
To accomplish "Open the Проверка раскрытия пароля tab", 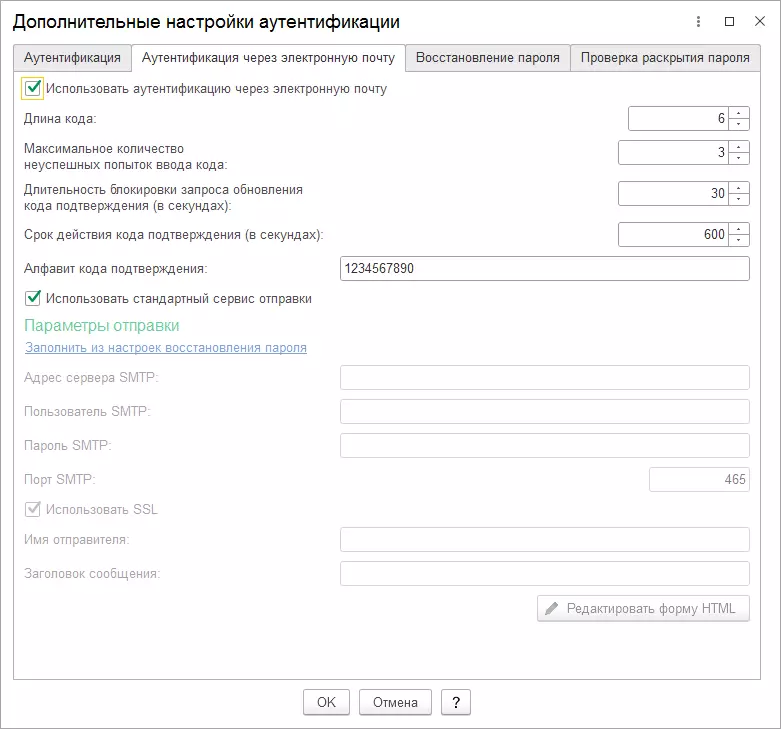I will pyautogui.click(x=665, y=58).
